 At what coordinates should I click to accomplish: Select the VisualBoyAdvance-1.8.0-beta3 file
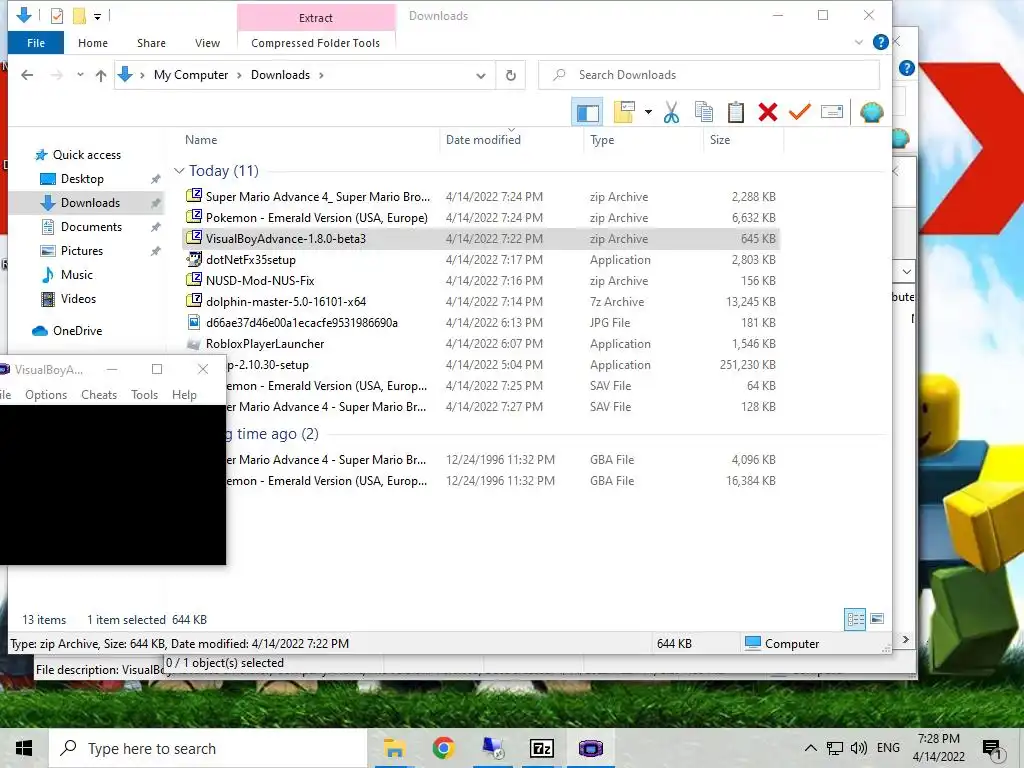(x=481, y=238)
